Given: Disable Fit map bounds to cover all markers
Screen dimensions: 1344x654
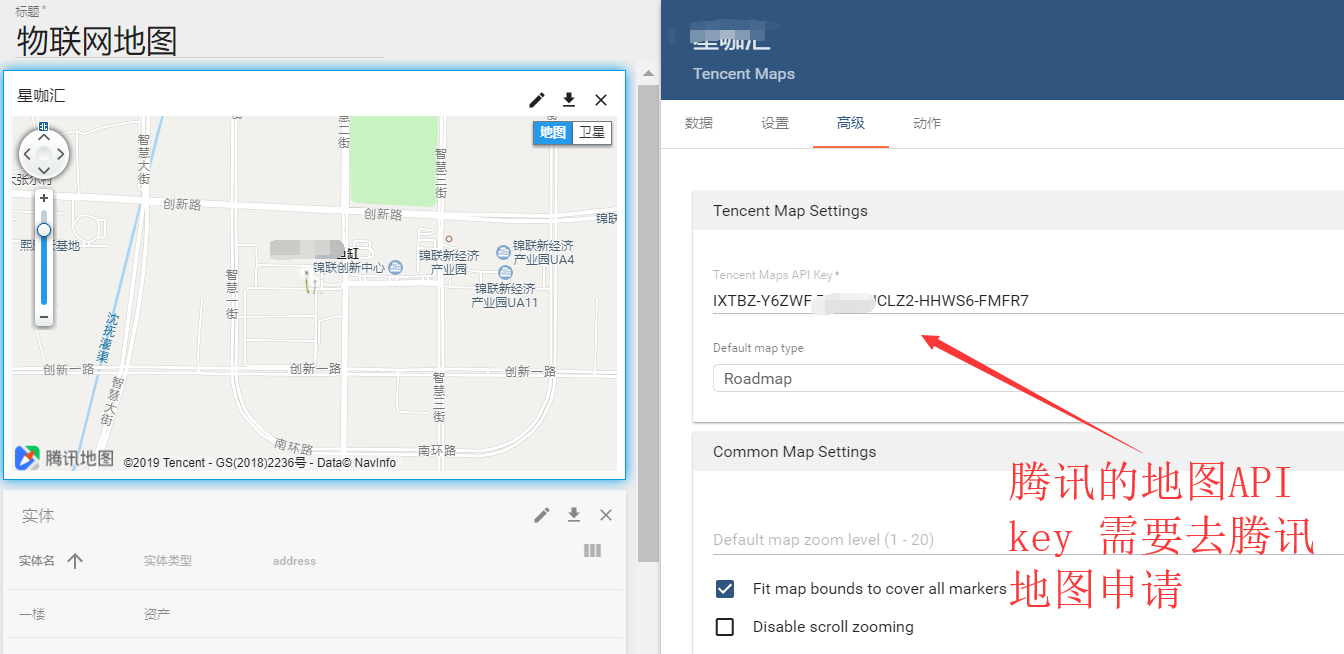Looking at the screenshot, I should point(725,588).
